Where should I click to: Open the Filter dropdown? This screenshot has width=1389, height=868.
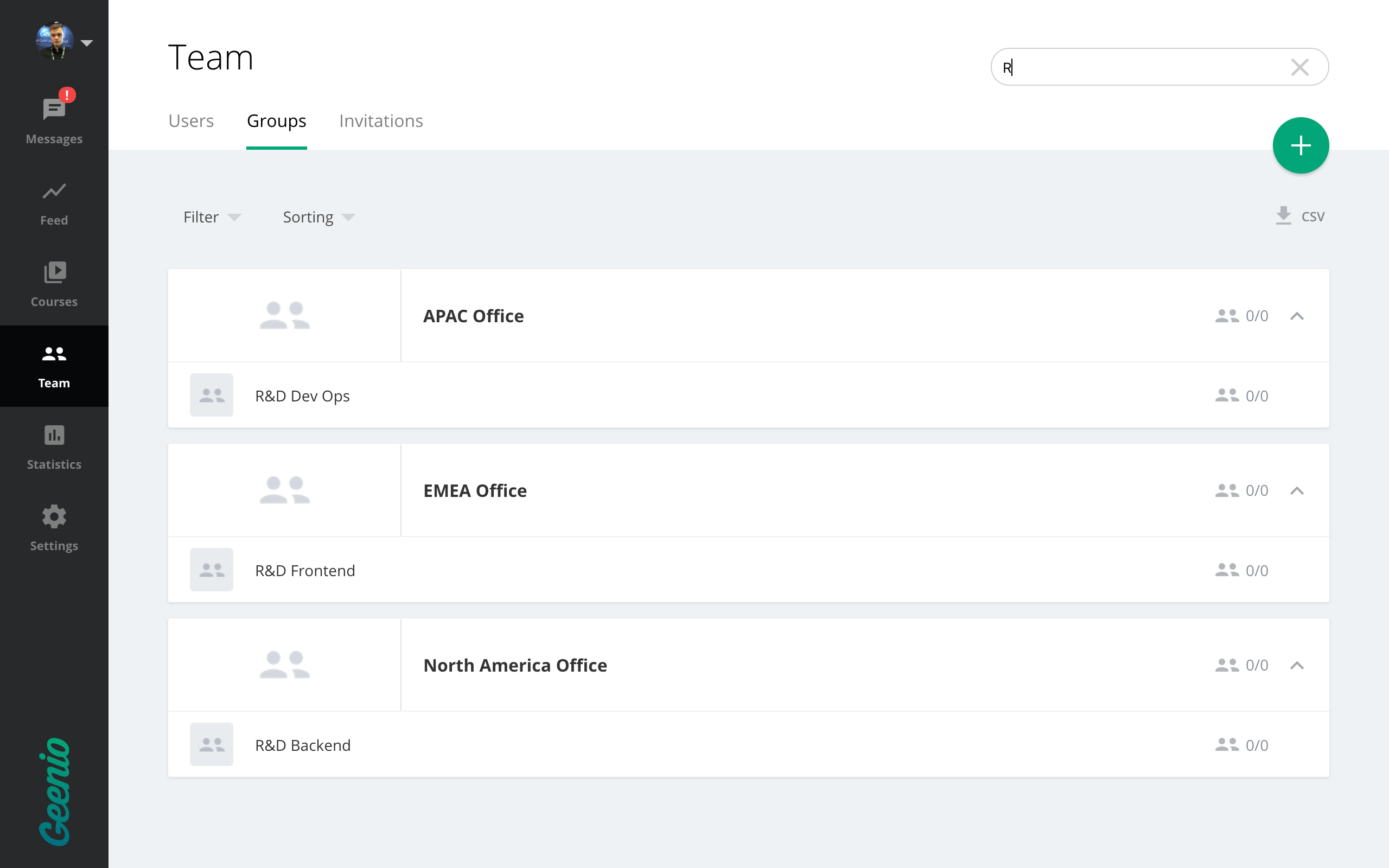(211, 217)
